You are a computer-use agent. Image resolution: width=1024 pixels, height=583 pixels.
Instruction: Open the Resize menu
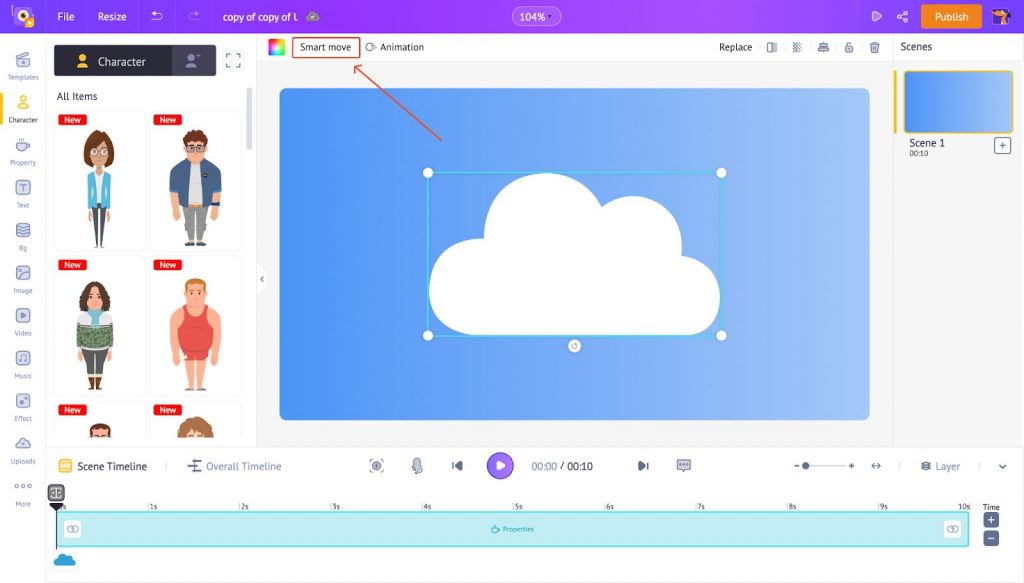[x=112, y=17]
